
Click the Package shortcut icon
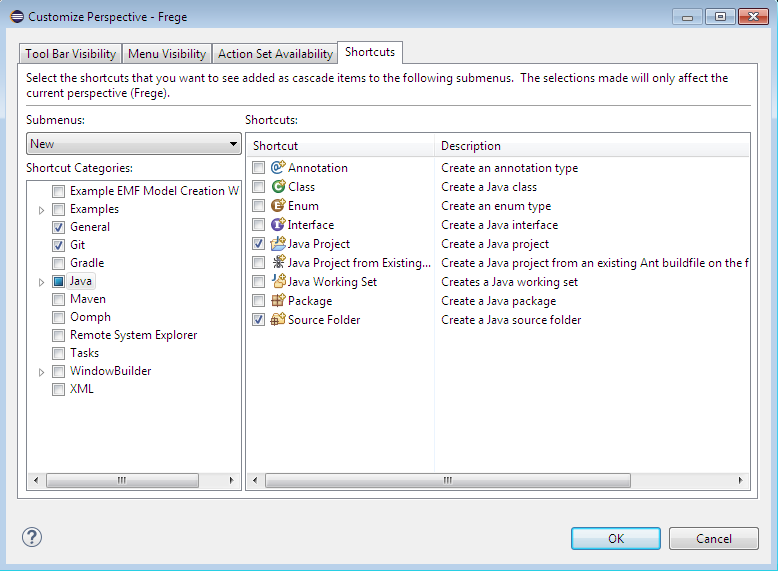click(278, 301)
